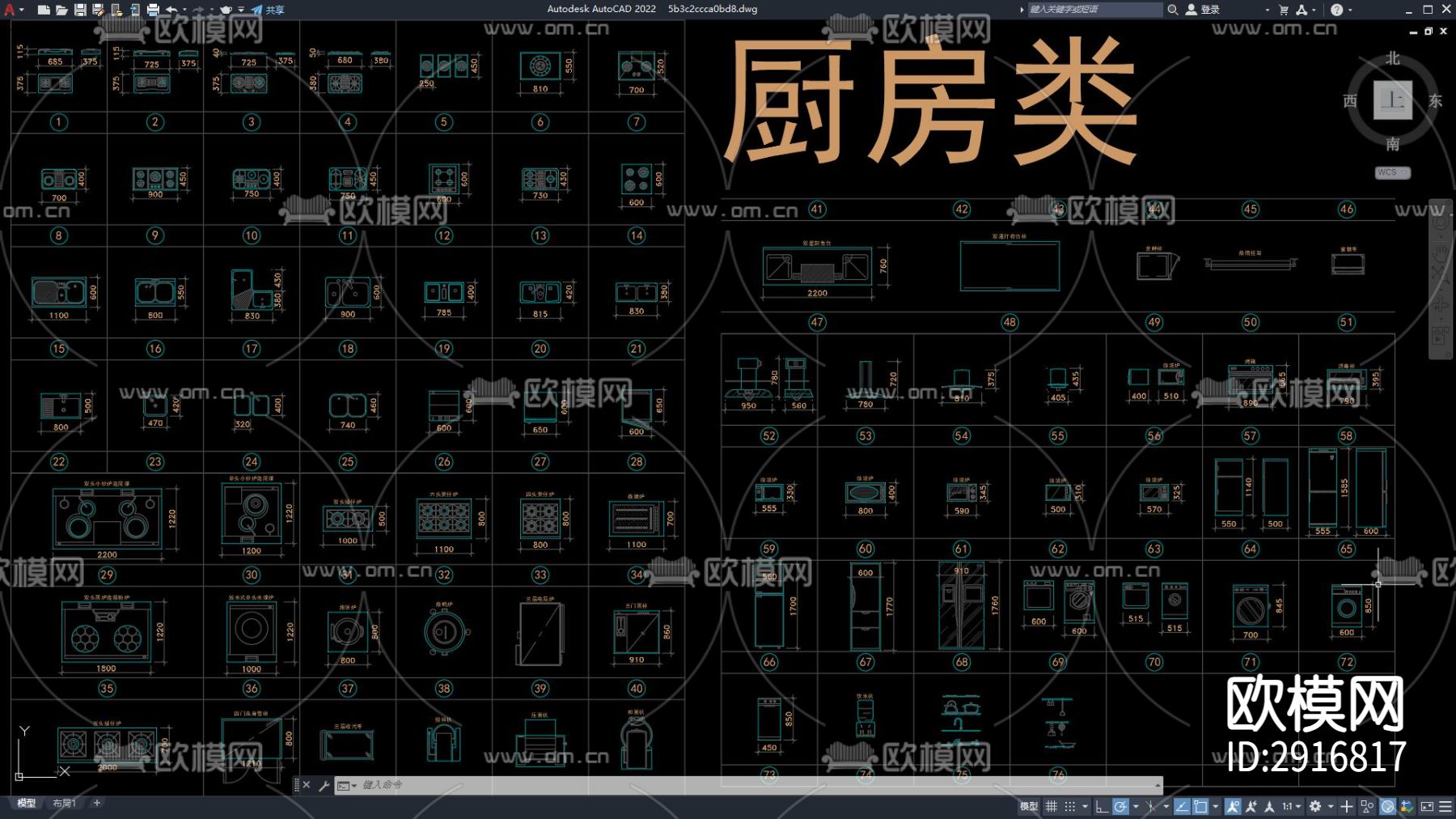
Task: Expand the Help dropdown arrow
Action: 1350,10
